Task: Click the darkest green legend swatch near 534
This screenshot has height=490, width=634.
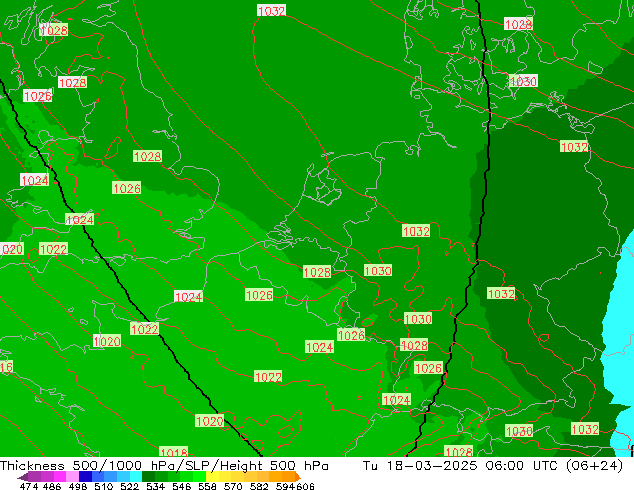Action: [x=148, y=476]
